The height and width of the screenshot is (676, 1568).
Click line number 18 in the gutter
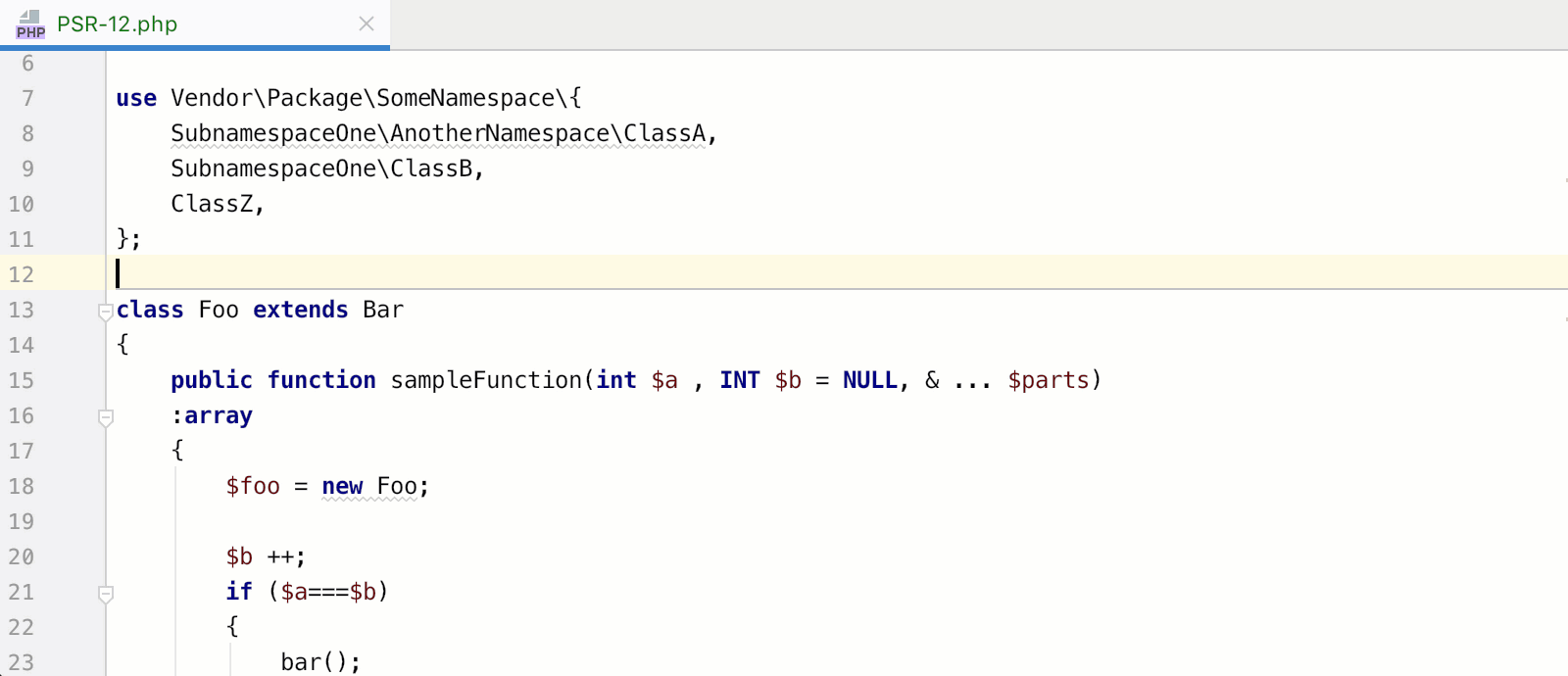(22, 486)
